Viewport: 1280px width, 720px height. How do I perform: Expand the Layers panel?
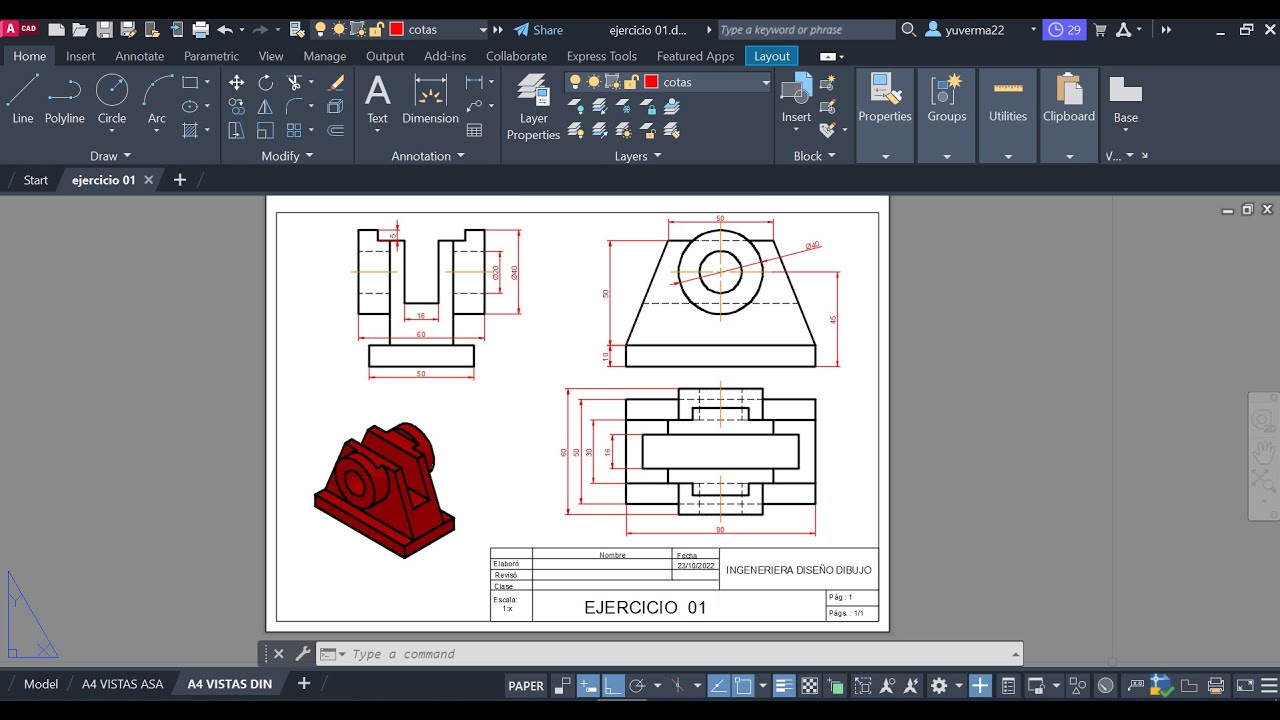click(638, 156)
